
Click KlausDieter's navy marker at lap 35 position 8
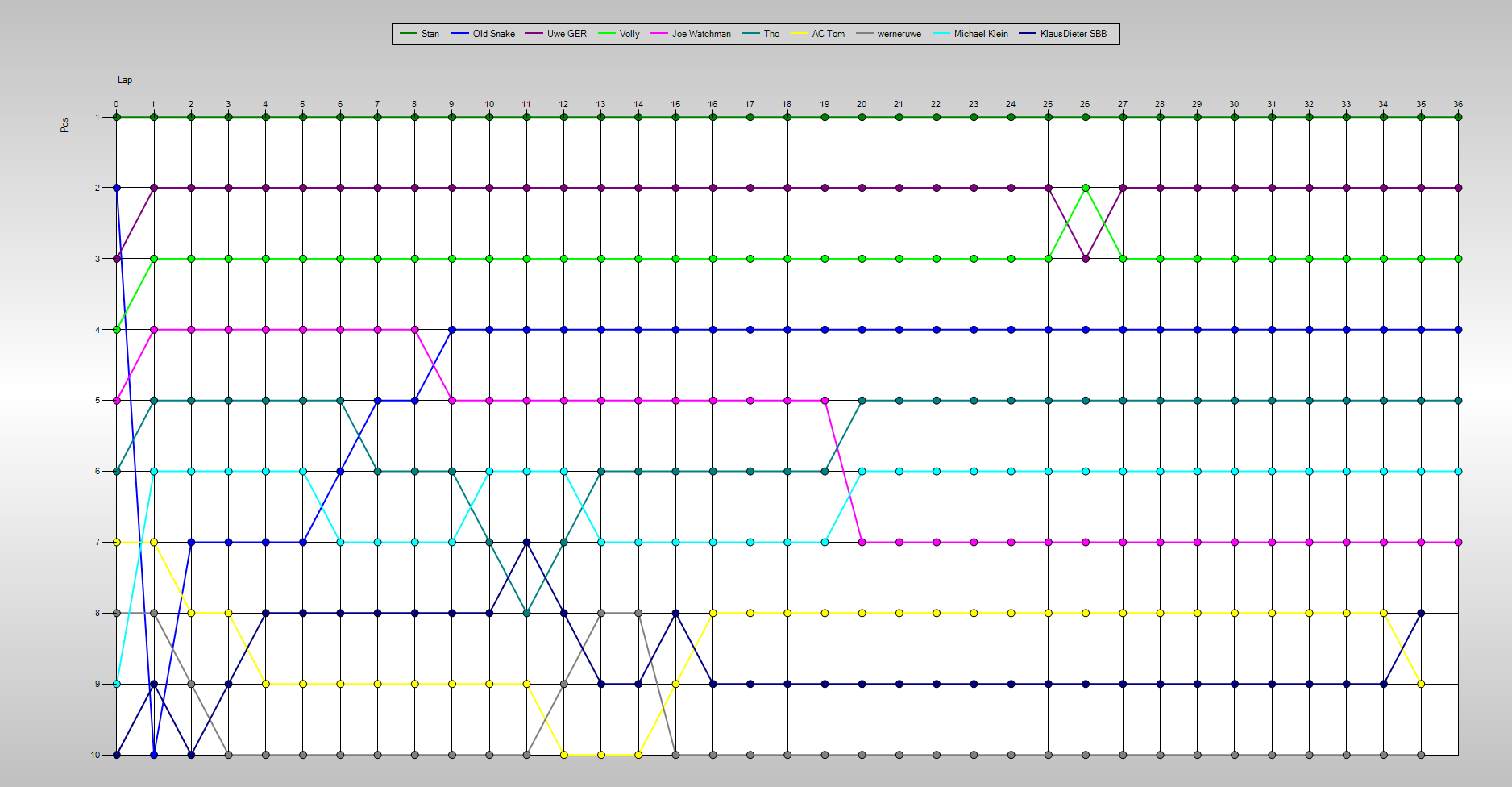coord(1421,613)
